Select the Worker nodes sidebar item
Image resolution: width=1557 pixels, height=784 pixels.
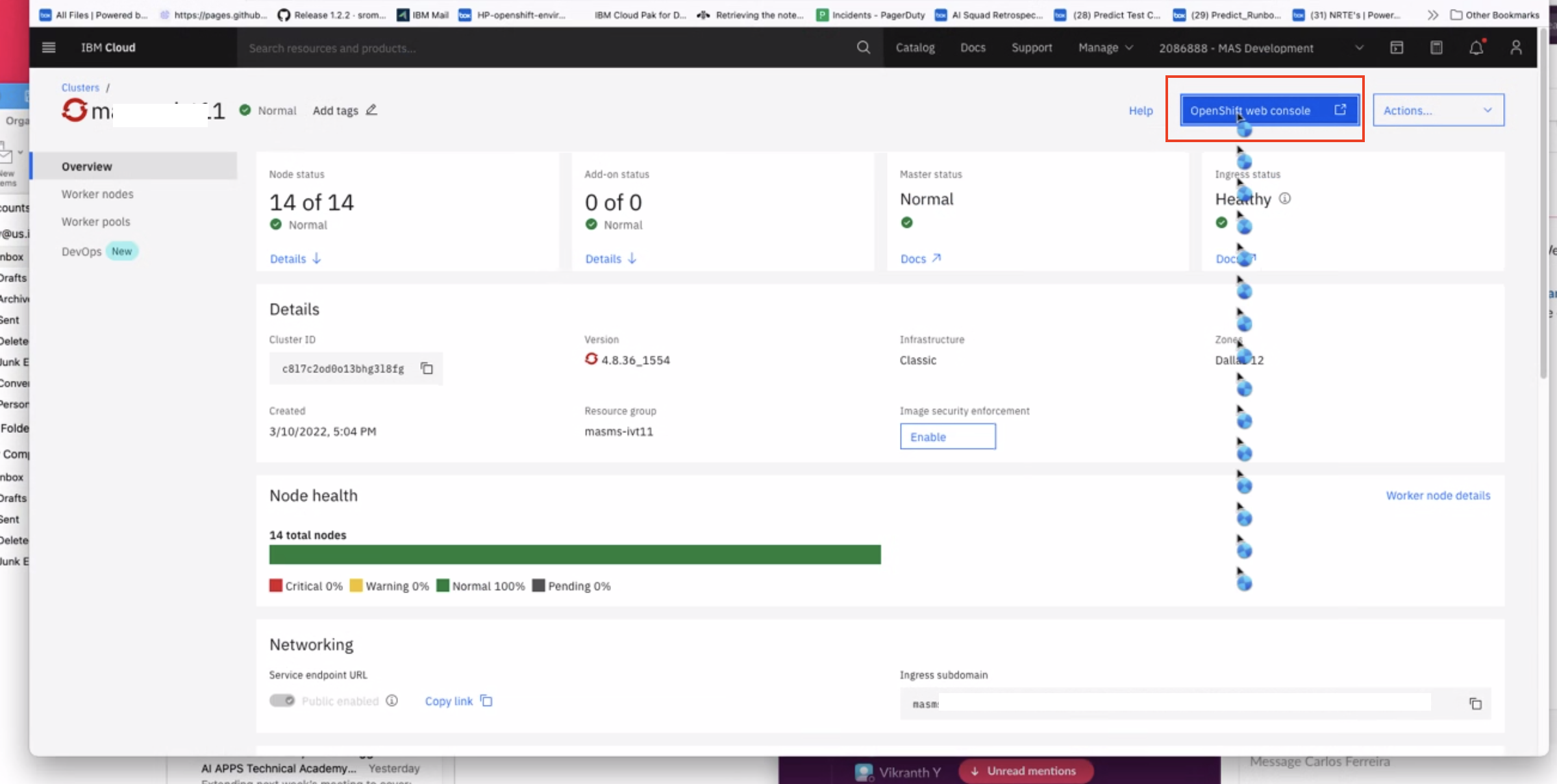[x=97, y=194]
